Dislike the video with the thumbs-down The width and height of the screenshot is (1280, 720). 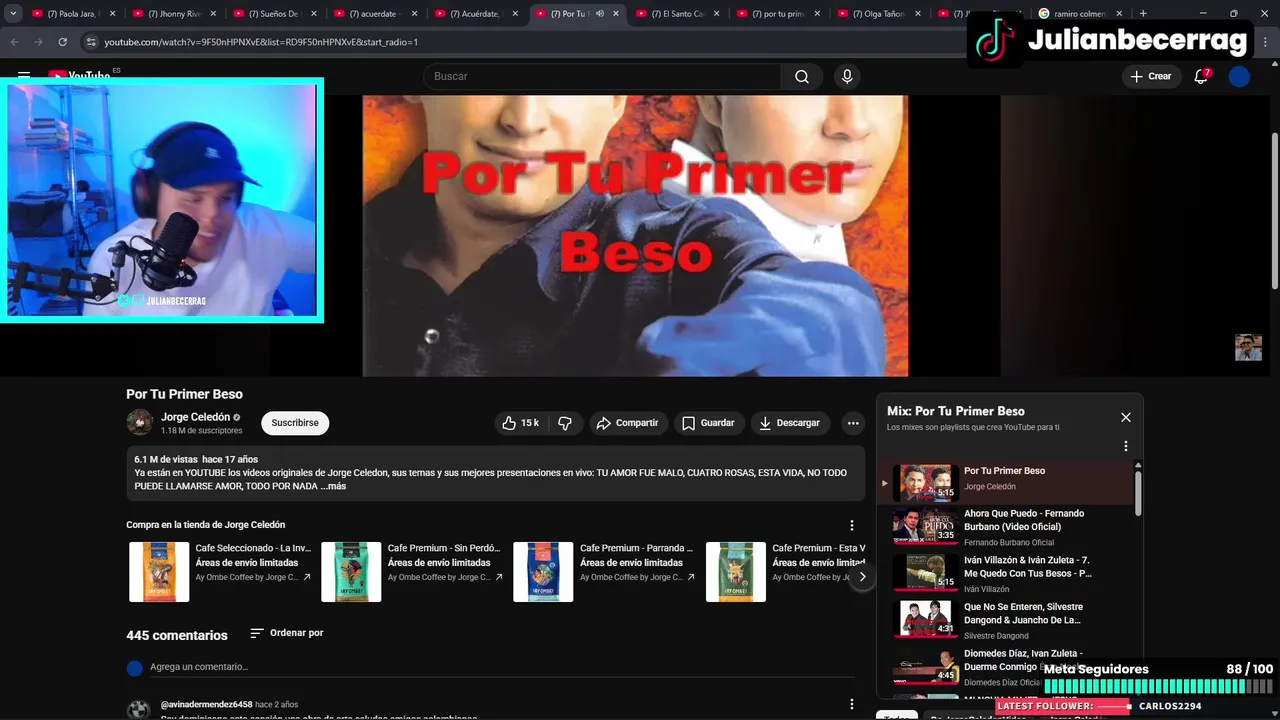565,423
